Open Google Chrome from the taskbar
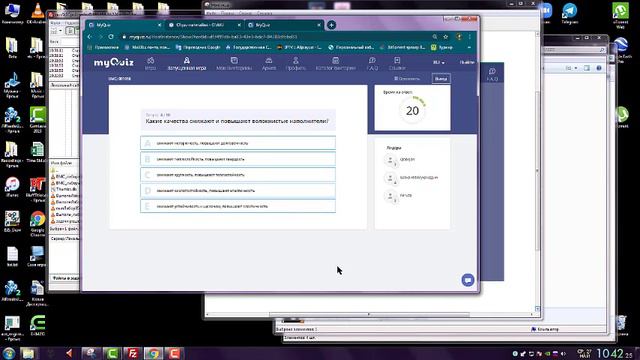Viewport: 640px width, 360px height. pyautogui.click(x=153, y=353)
